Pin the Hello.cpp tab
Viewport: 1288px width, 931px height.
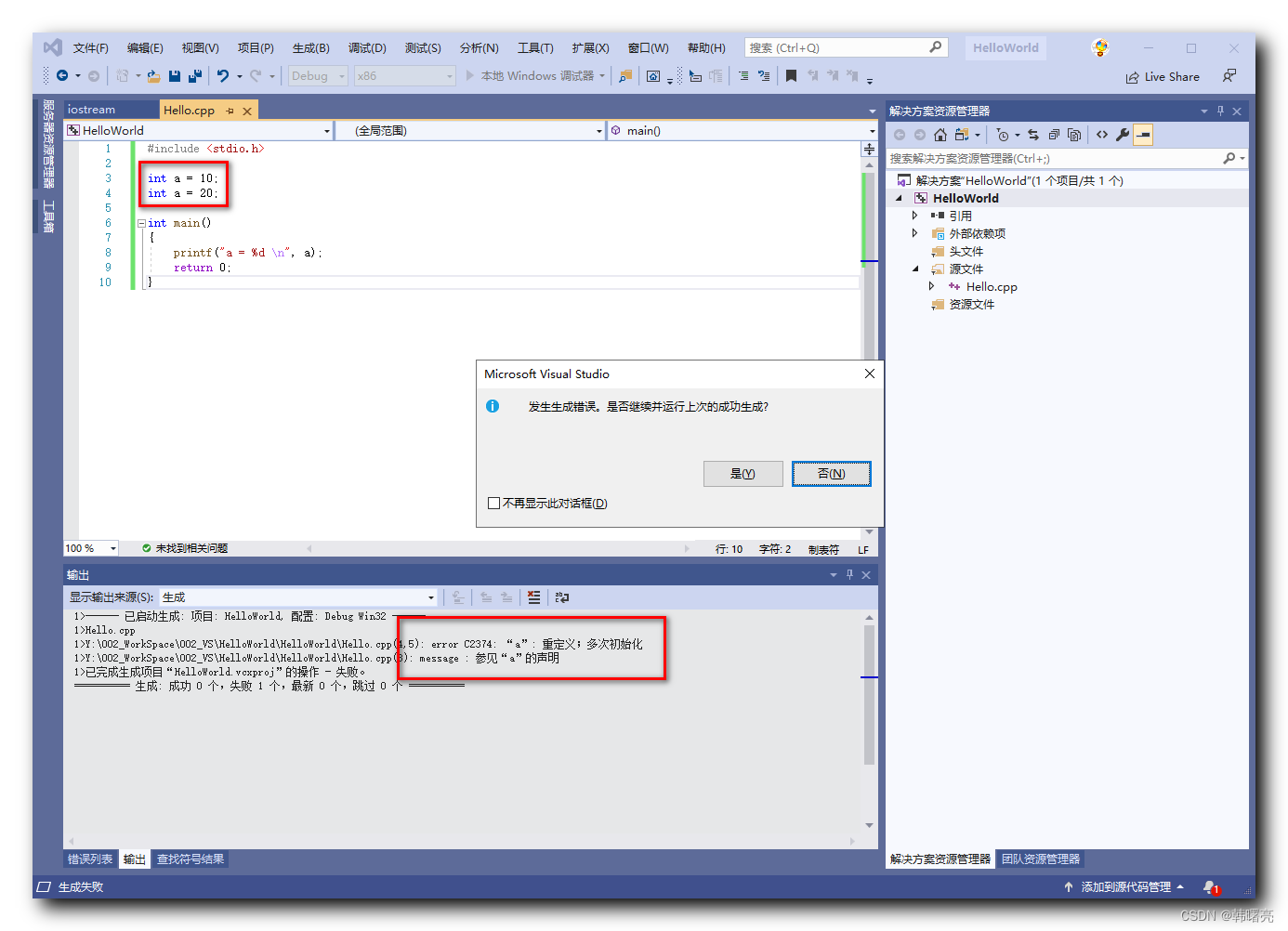click(x=230, y=111)
